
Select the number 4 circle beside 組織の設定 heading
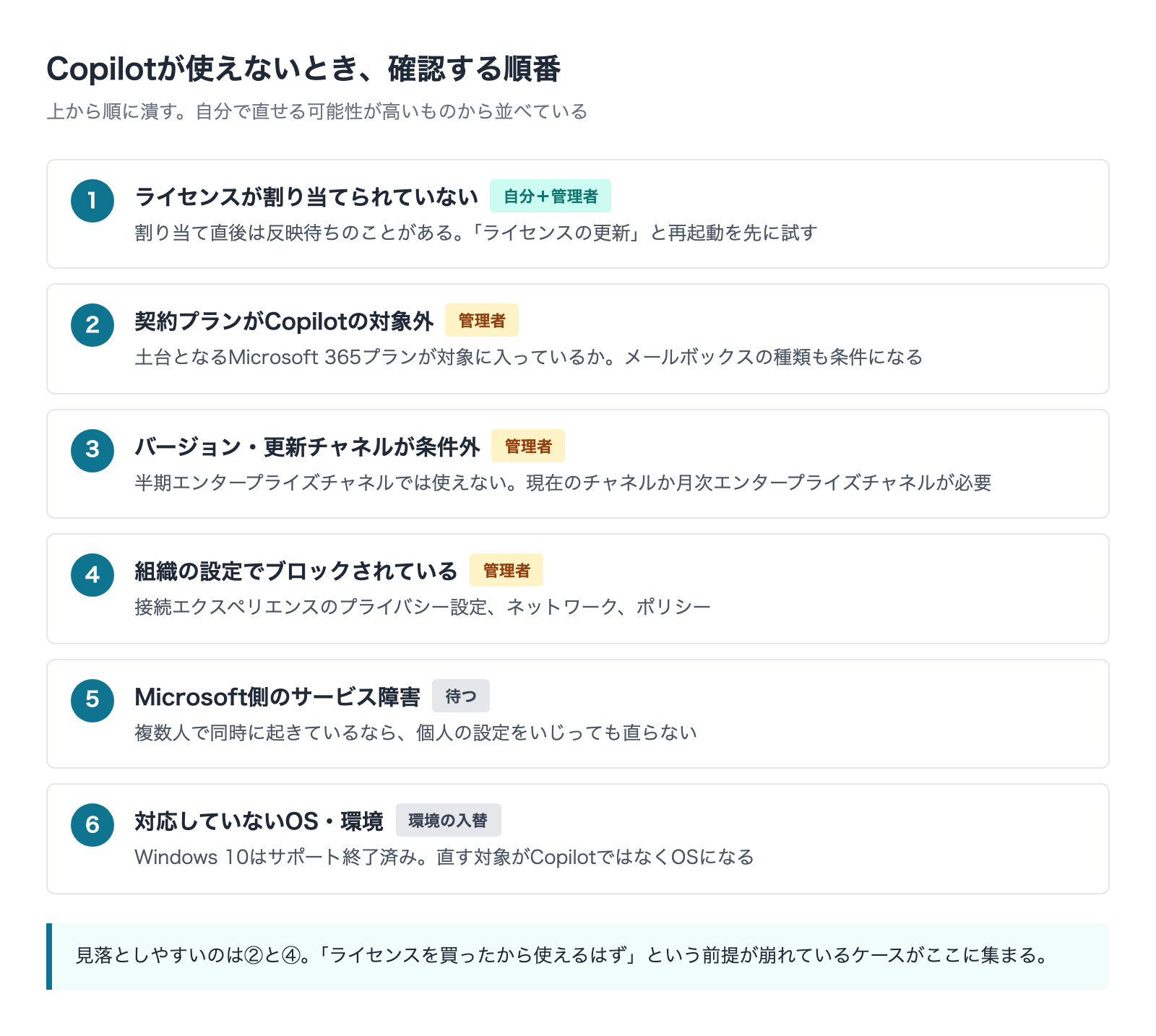(92, 575)
